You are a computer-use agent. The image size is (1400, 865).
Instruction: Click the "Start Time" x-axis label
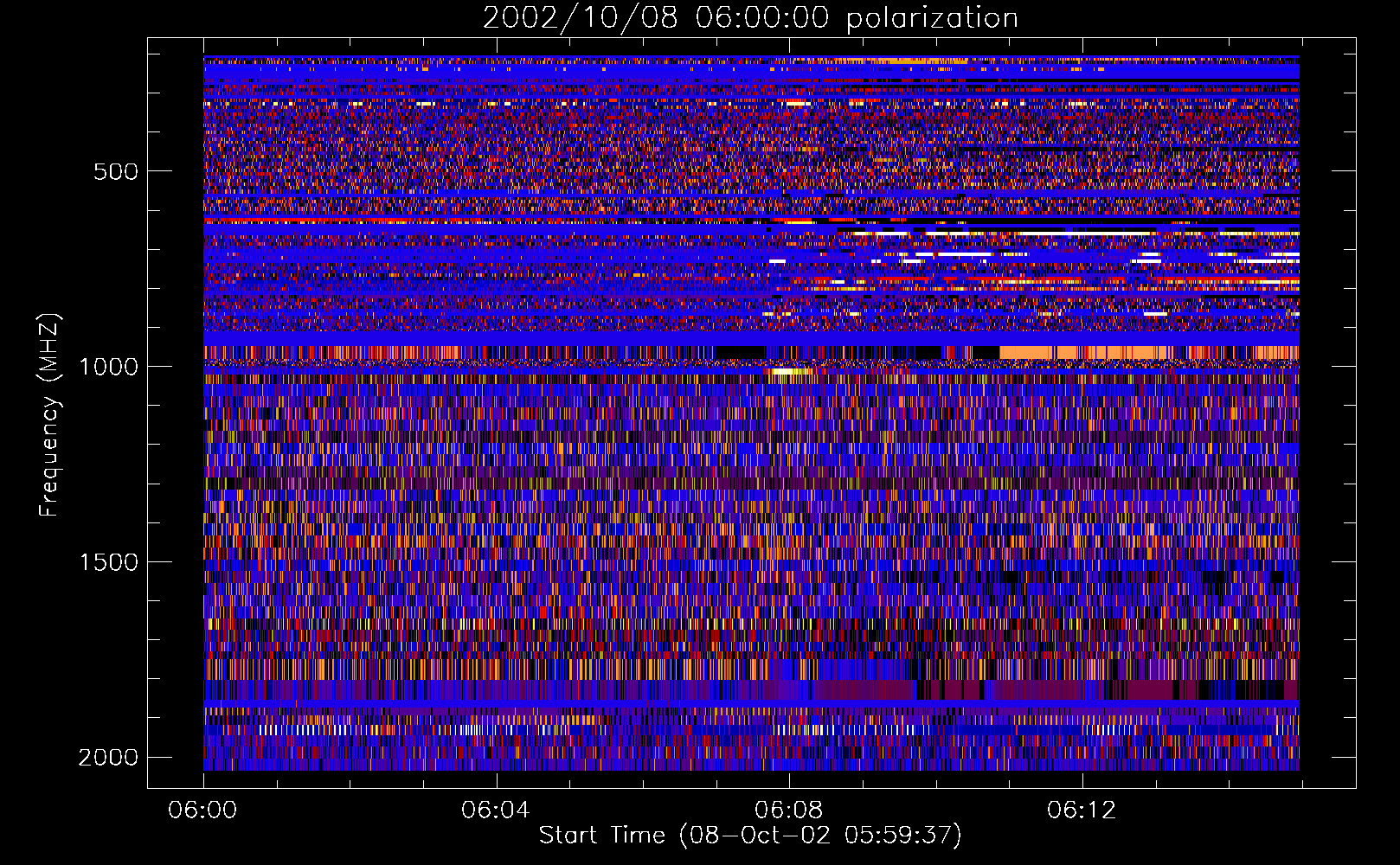[749, 836]
